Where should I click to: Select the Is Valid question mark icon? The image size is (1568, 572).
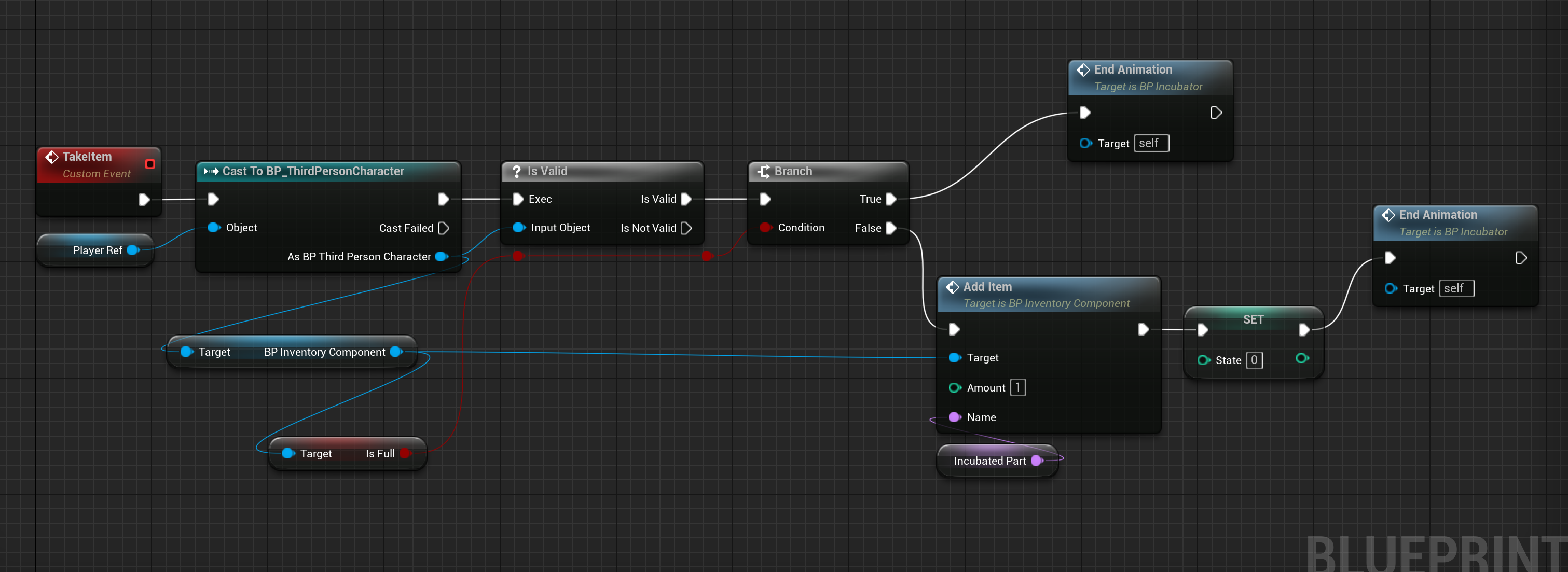[x=517, y=171]
